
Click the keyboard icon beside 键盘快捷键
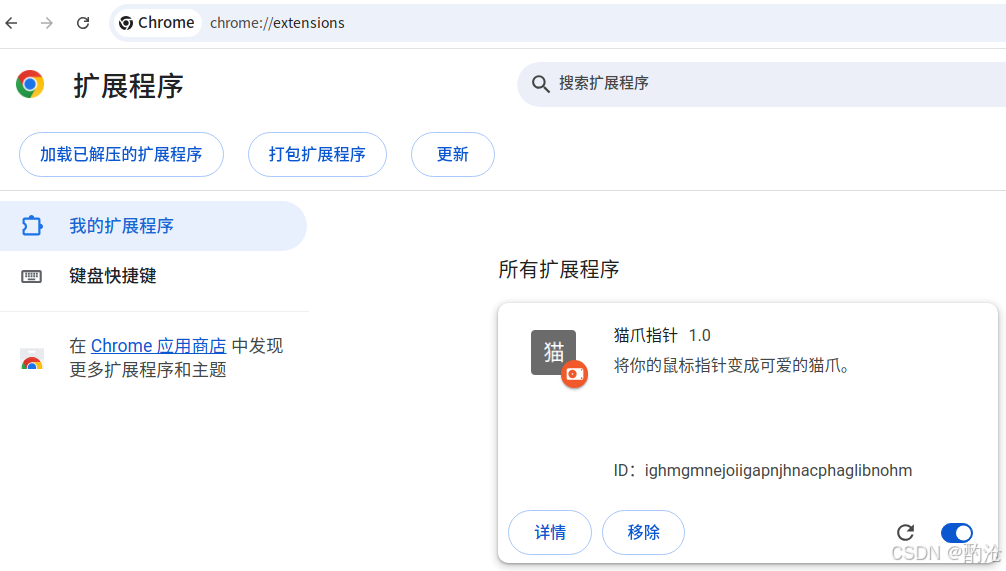[x=31, y=277]
